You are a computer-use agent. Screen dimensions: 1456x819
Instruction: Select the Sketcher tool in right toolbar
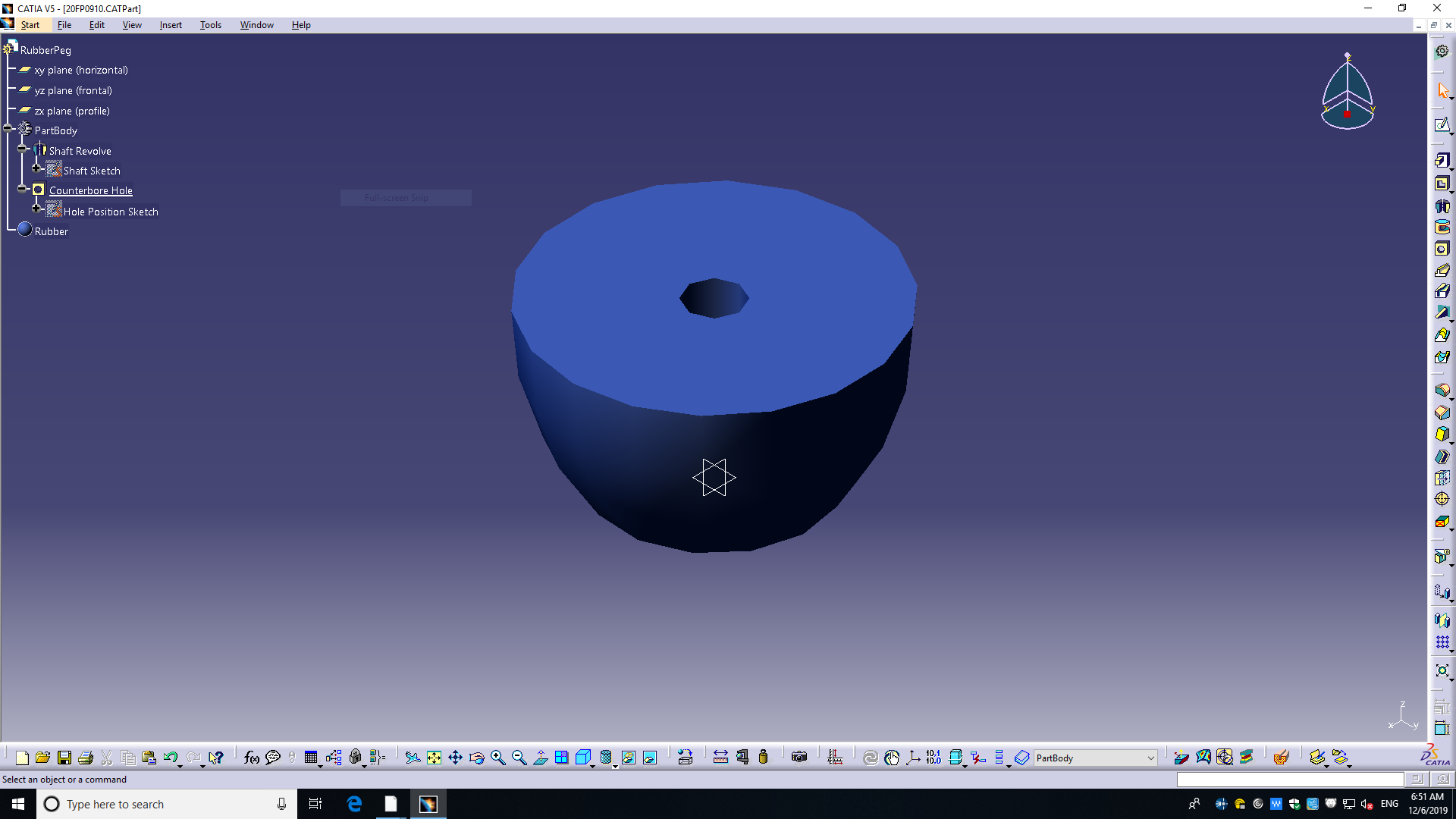tap(1442, 125)
